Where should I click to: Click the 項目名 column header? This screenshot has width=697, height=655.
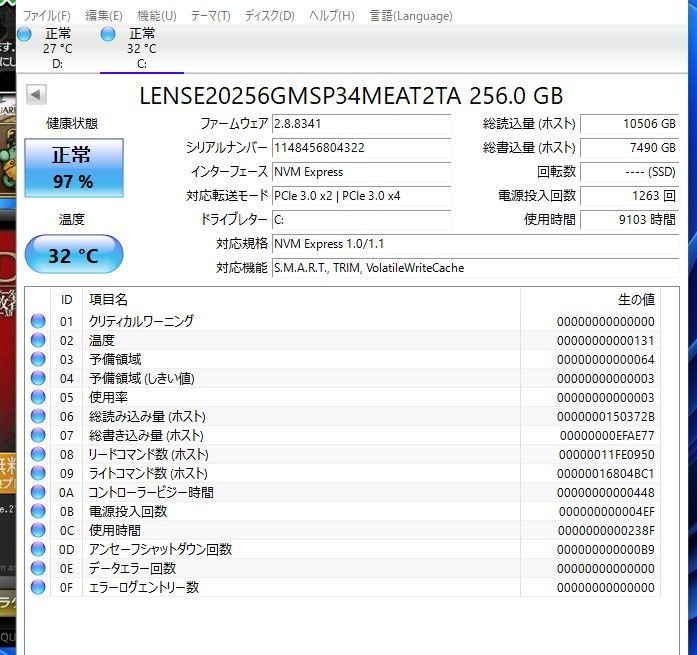coord(301,300)
